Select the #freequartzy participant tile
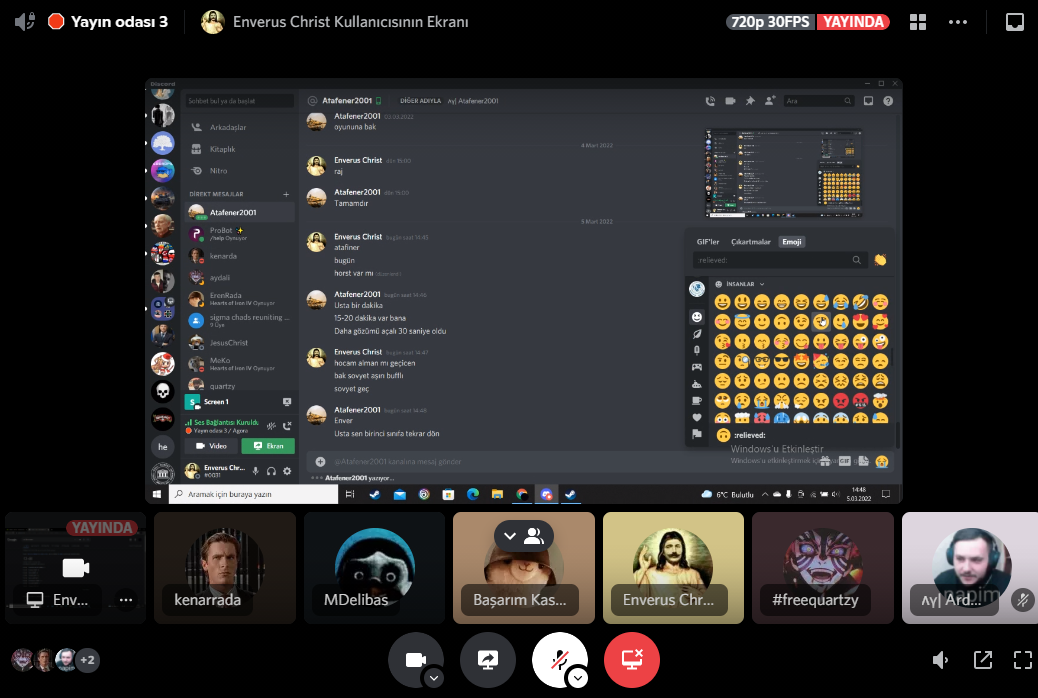This screenshot has height=698, width=1038. 823,568
